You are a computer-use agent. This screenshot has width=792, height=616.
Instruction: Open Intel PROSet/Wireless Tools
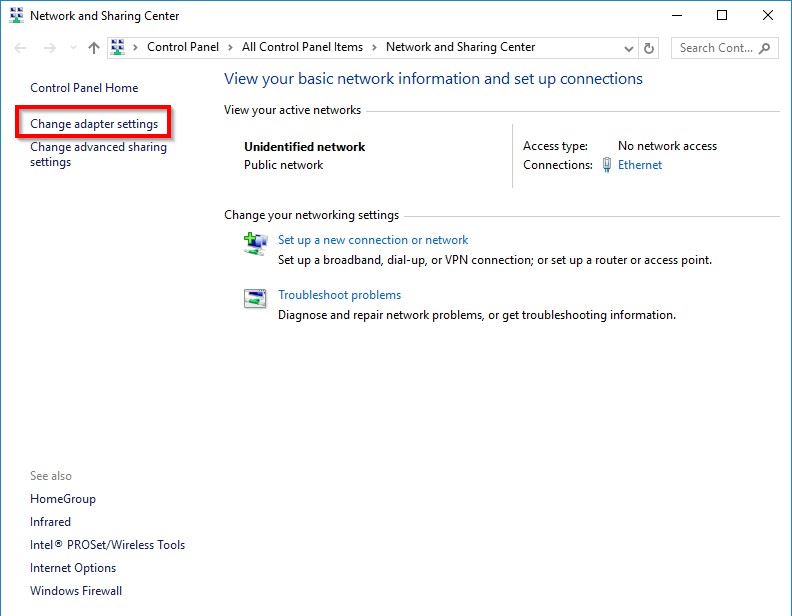coord(107,545)
